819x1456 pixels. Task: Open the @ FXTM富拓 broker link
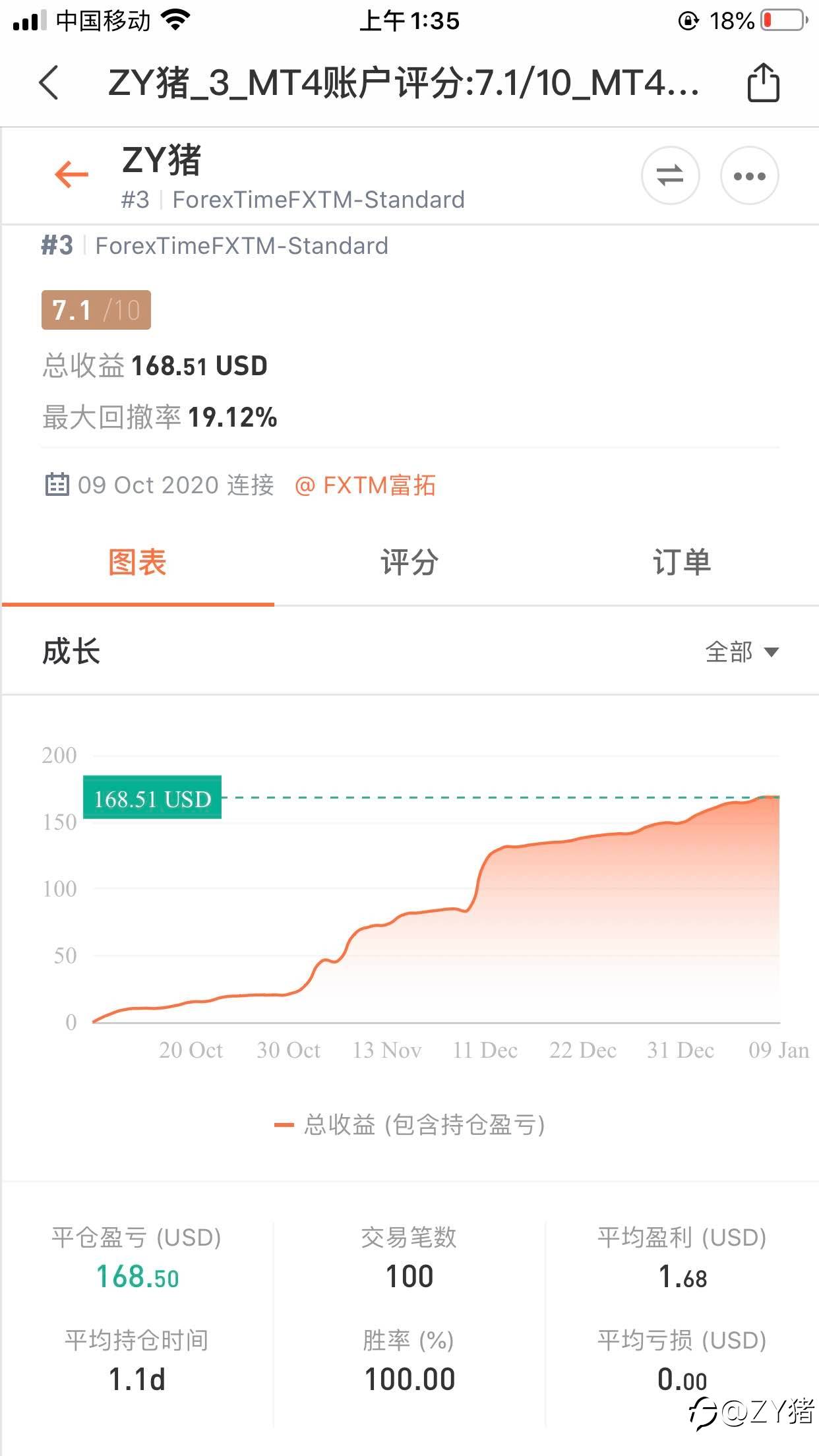[365, 485]
